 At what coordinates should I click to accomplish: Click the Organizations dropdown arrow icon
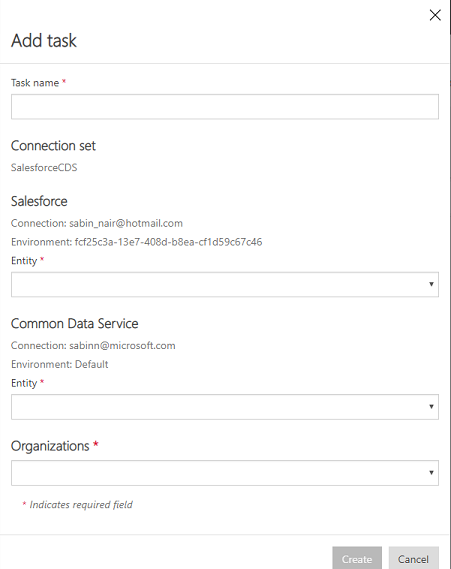point(431,472)
